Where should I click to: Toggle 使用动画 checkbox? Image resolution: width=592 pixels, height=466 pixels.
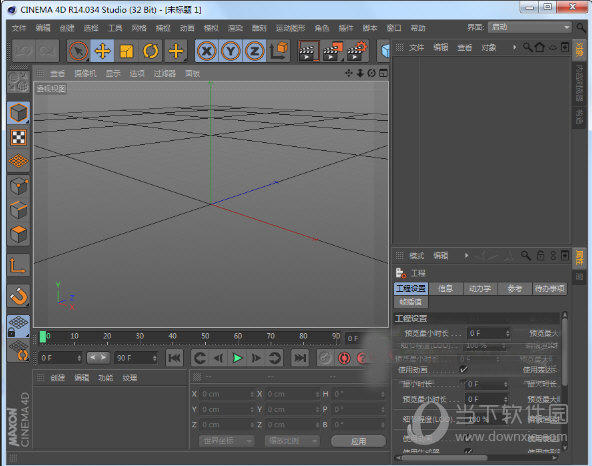point(464,369)
